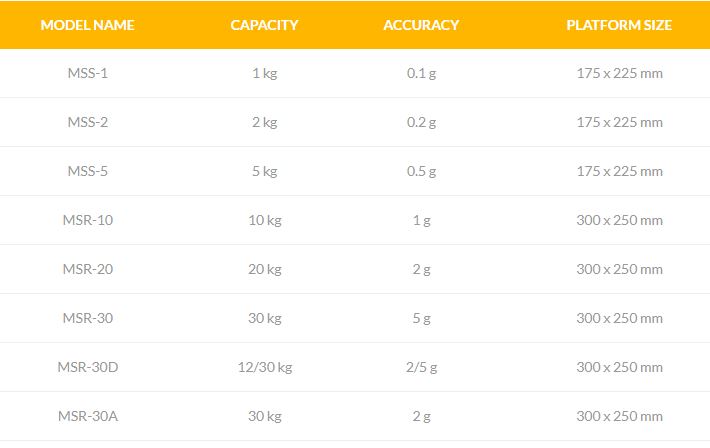710x448 pixels.
Task: Select the MSS-1 model name cell
Action: coord(87,73)
